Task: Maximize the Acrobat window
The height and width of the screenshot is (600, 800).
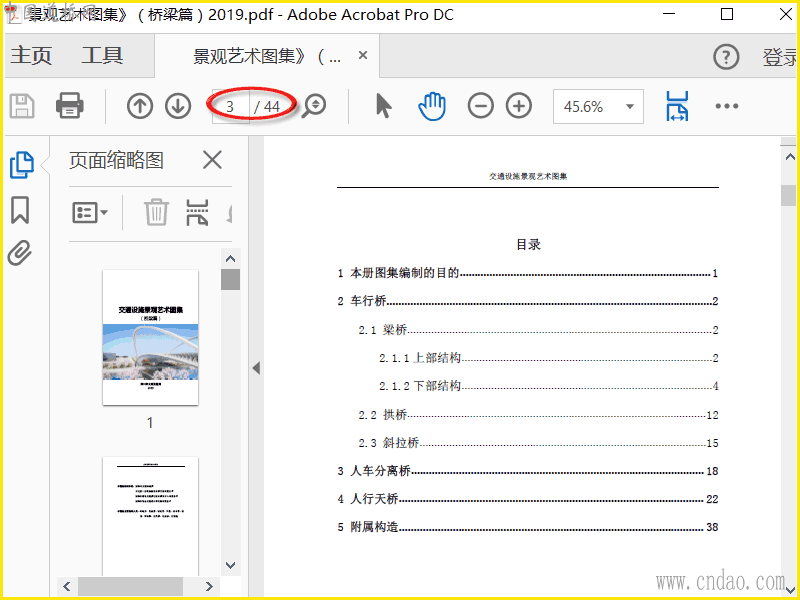Action: (x=727, y=14)
